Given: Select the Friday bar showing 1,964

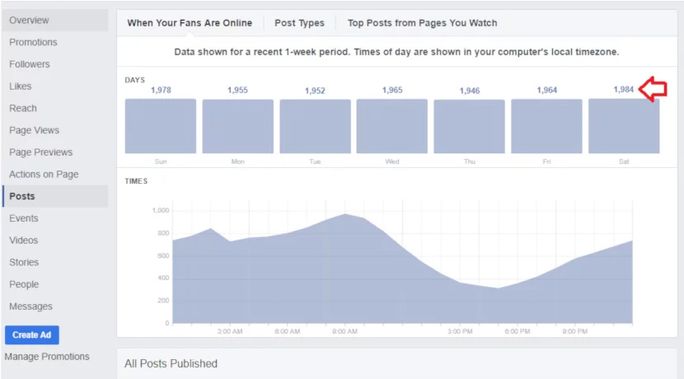Looking at the screenshot, I should (547, 126).
